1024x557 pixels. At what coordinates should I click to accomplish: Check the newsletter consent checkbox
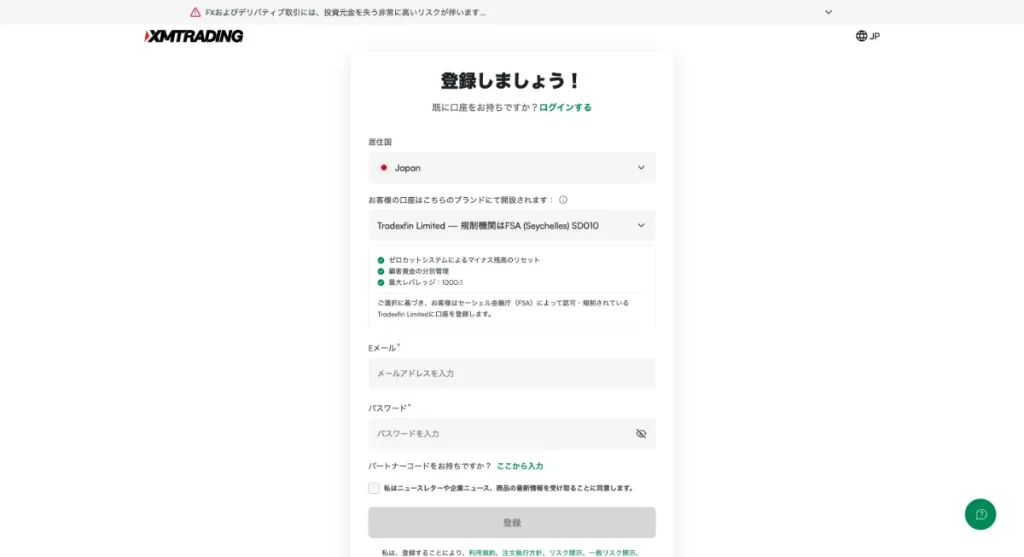374,488
